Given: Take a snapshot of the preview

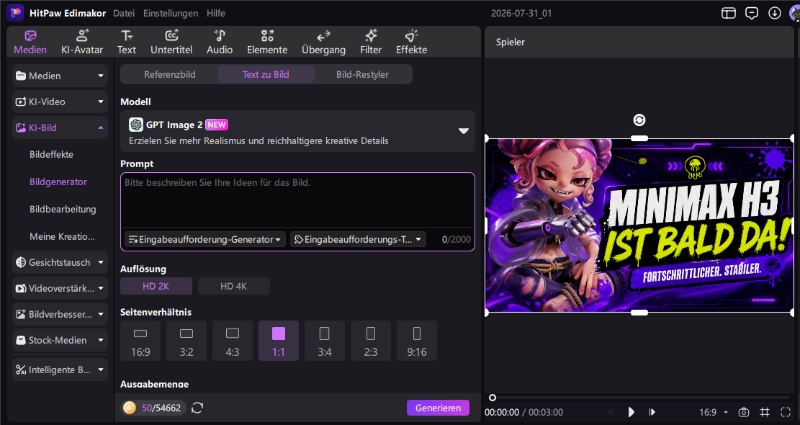Looking at the screenshot, I should click(744, 412).
